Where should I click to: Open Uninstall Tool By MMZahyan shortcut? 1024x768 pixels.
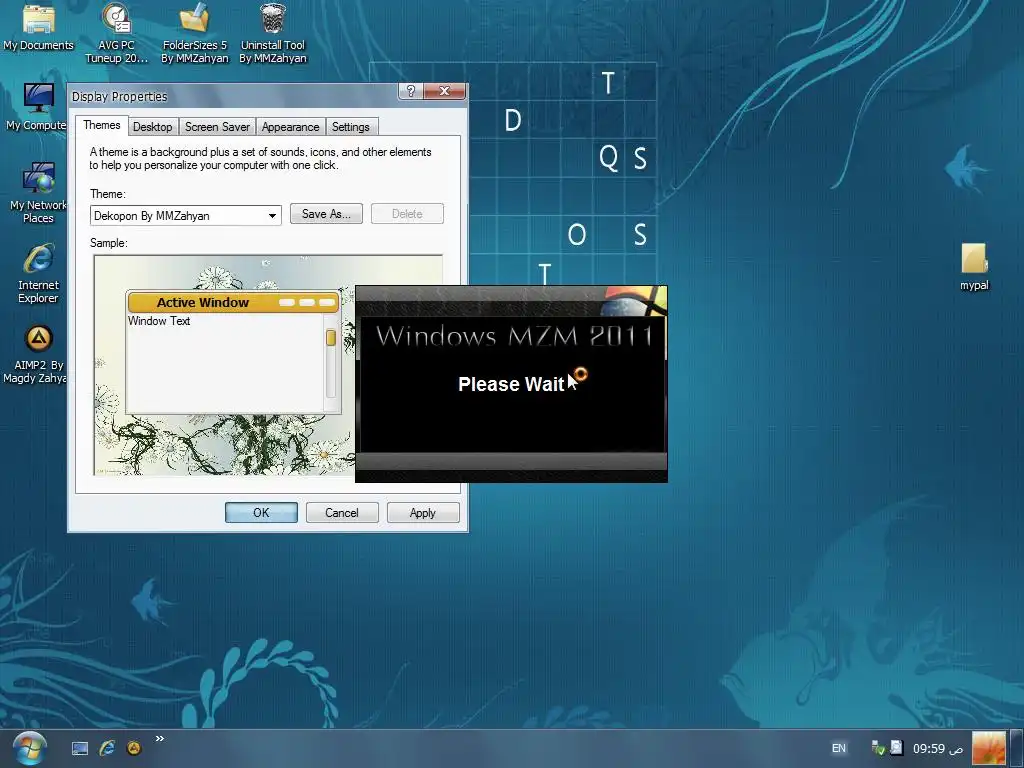tap(273, 32)
